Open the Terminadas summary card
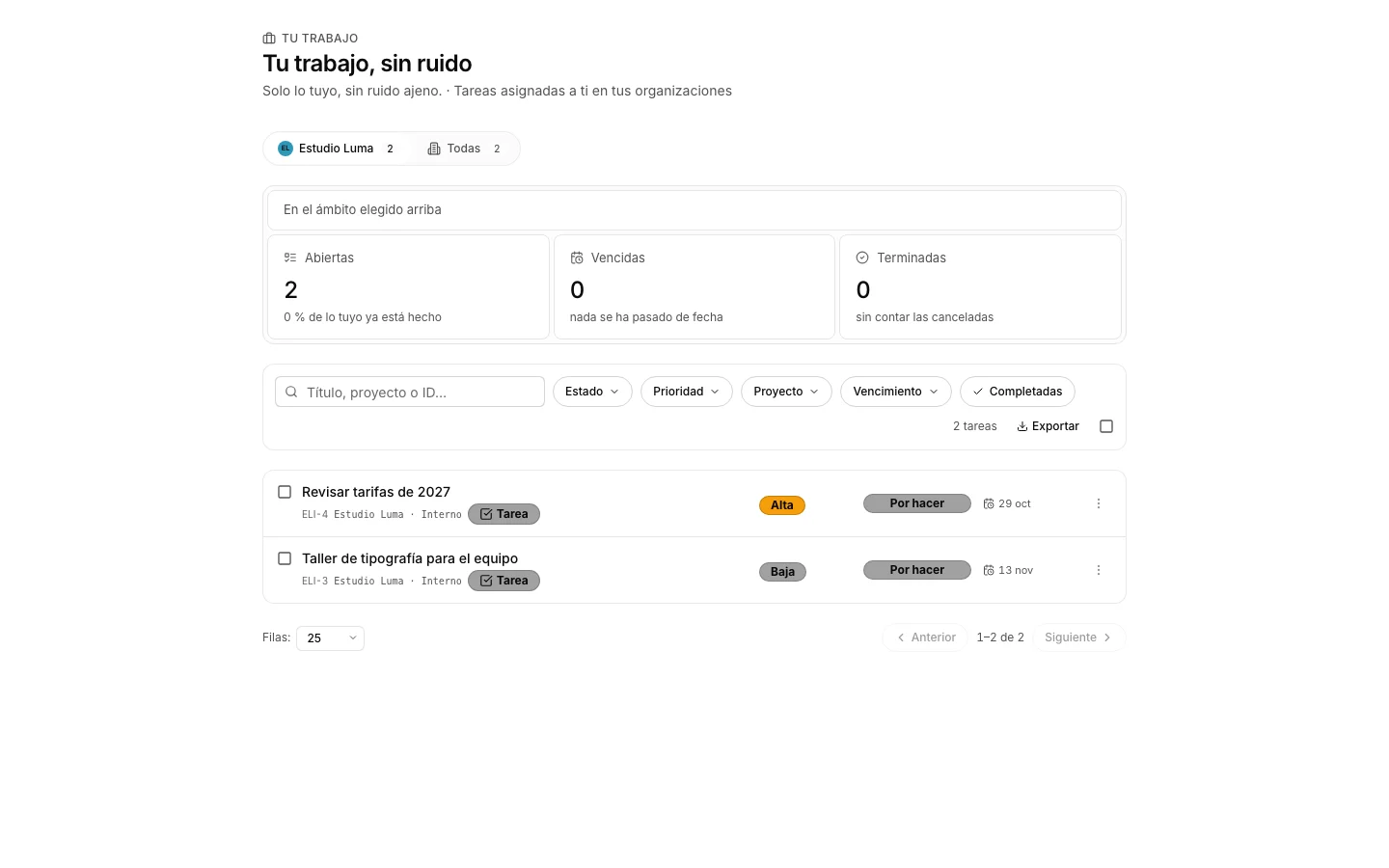The image size is (1389, 868). (x=980, y=286)
